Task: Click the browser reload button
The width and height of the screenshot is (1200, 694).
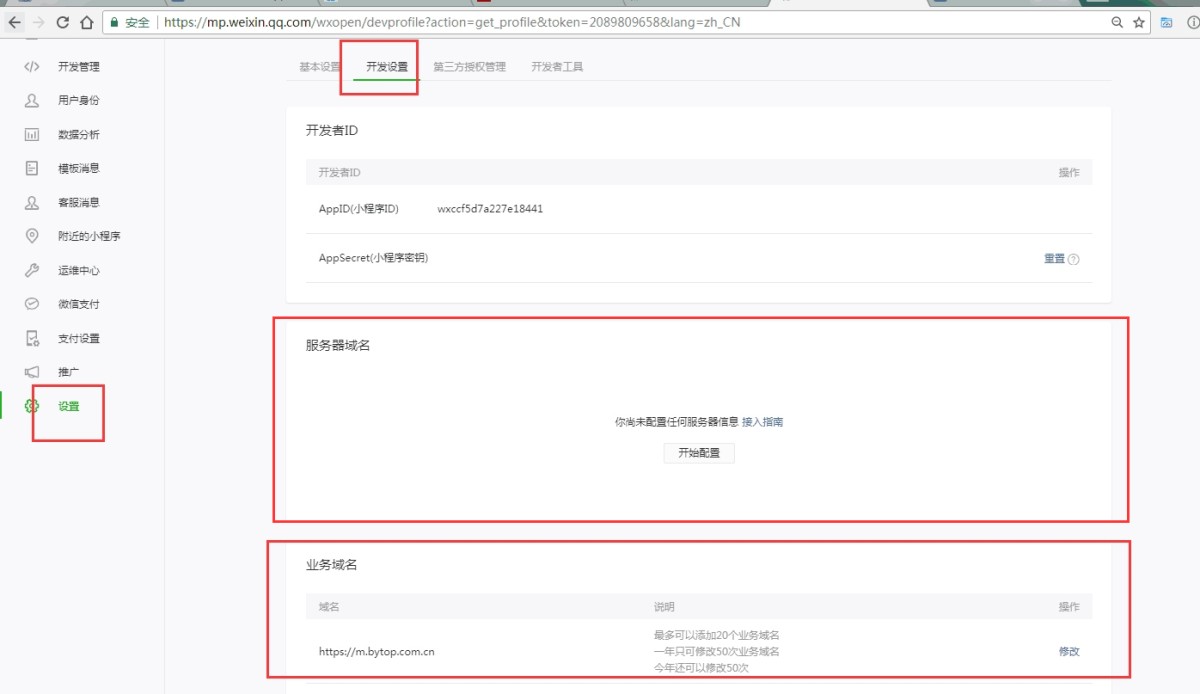Action: (63, 22)
